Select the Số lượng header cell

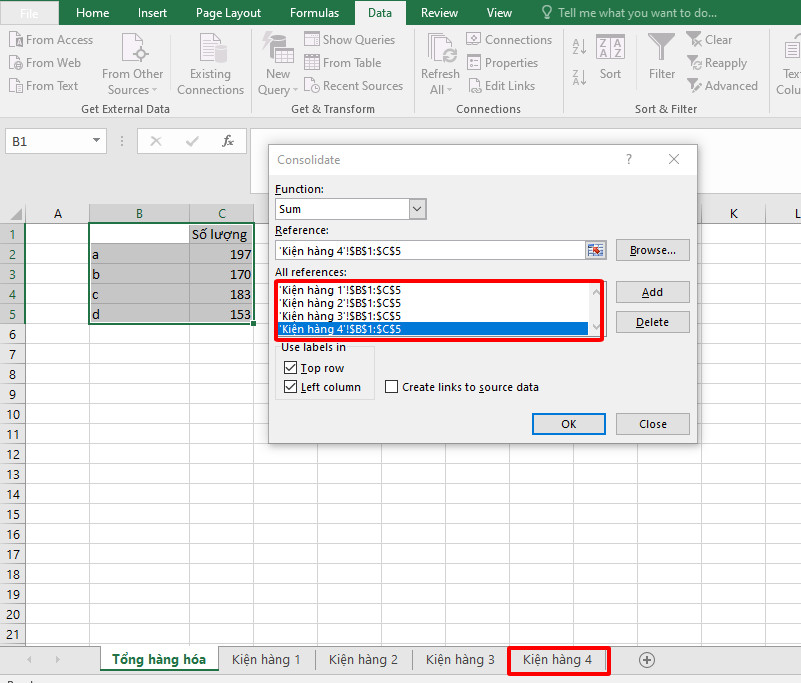[x=222, y=234]
